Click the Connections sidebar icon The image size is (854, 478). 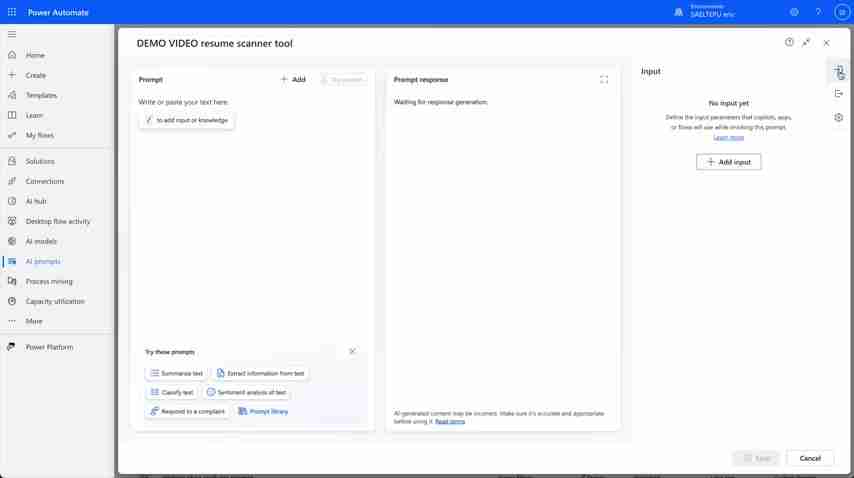pos(12,181)
